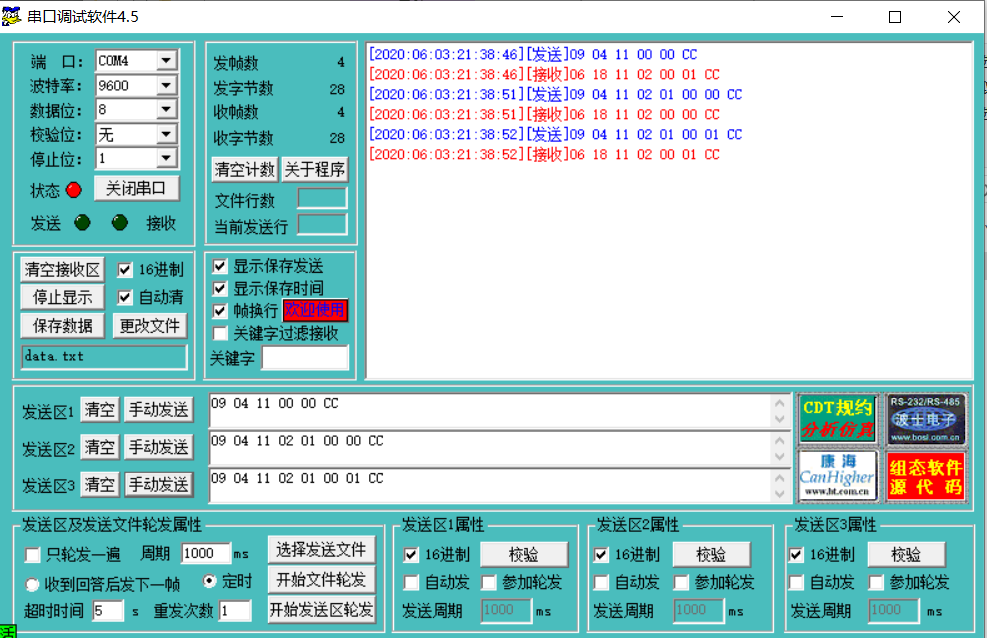
Task: Click the 开始文件轮发 button
Action: 324,582
